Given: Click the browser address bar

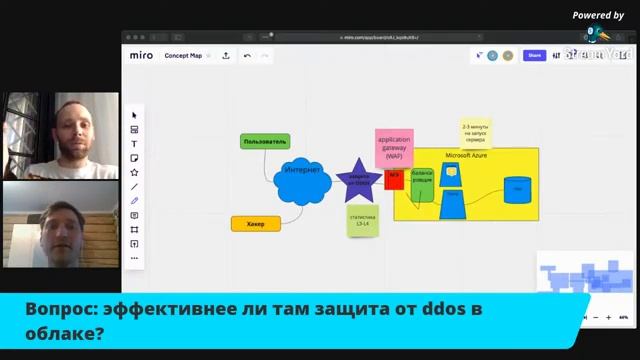Looking at the screenshot, I should [379, 37].
